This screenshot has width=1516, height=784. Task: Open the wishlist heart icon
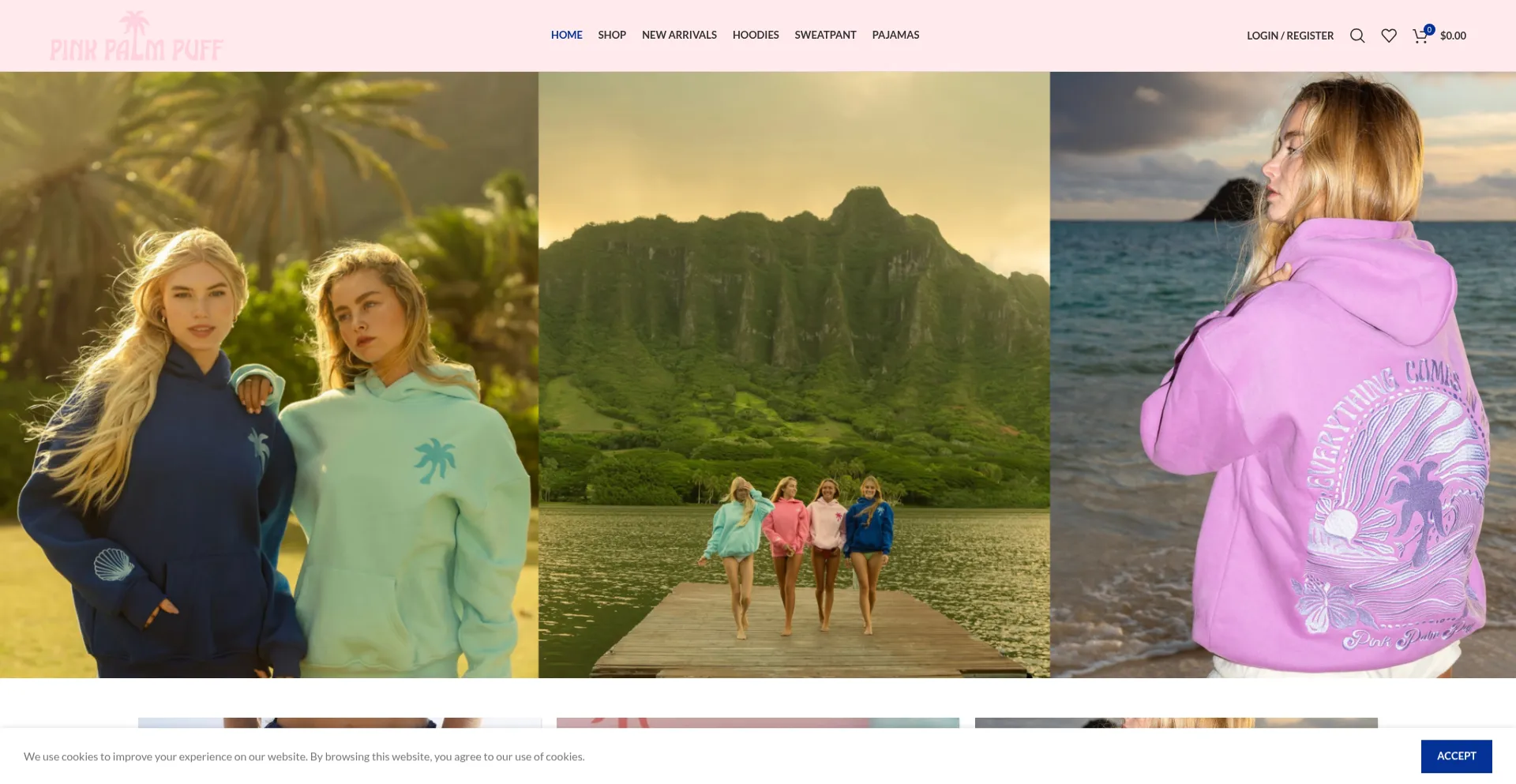(1388, 36)
